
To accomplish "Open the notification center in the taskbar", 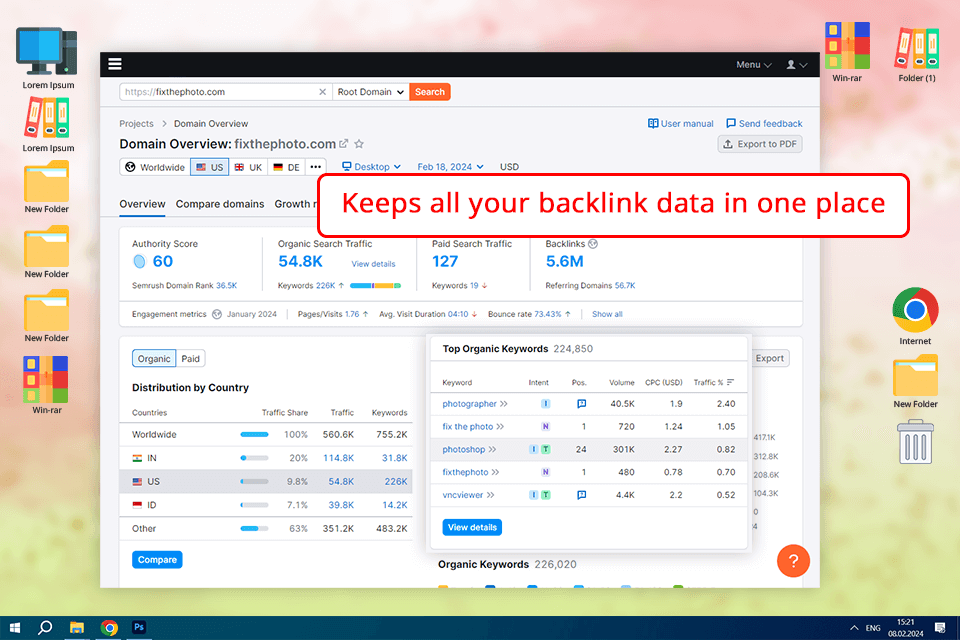I will [x=940, y=628].
